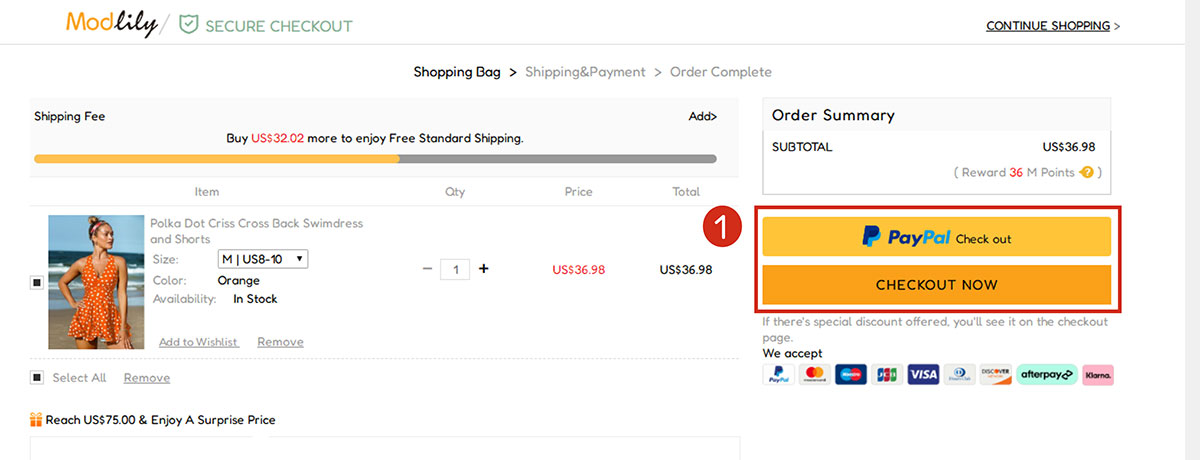1200x460 pixels.
Task: Go to Shipping&Payment step
Action: coord(585,72)
